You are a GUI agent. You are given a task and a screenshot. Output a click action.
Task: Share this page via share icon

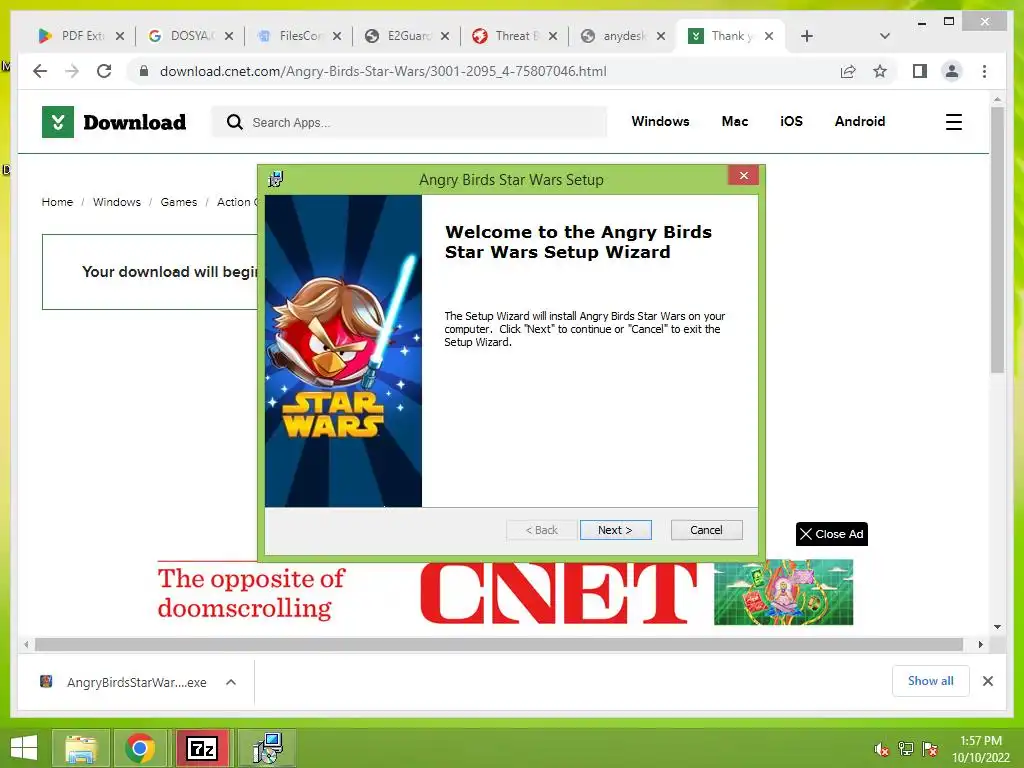coord(848,71)
